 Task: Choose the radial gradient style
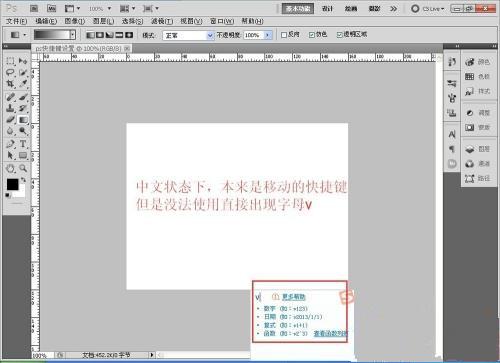click(100, 35)
